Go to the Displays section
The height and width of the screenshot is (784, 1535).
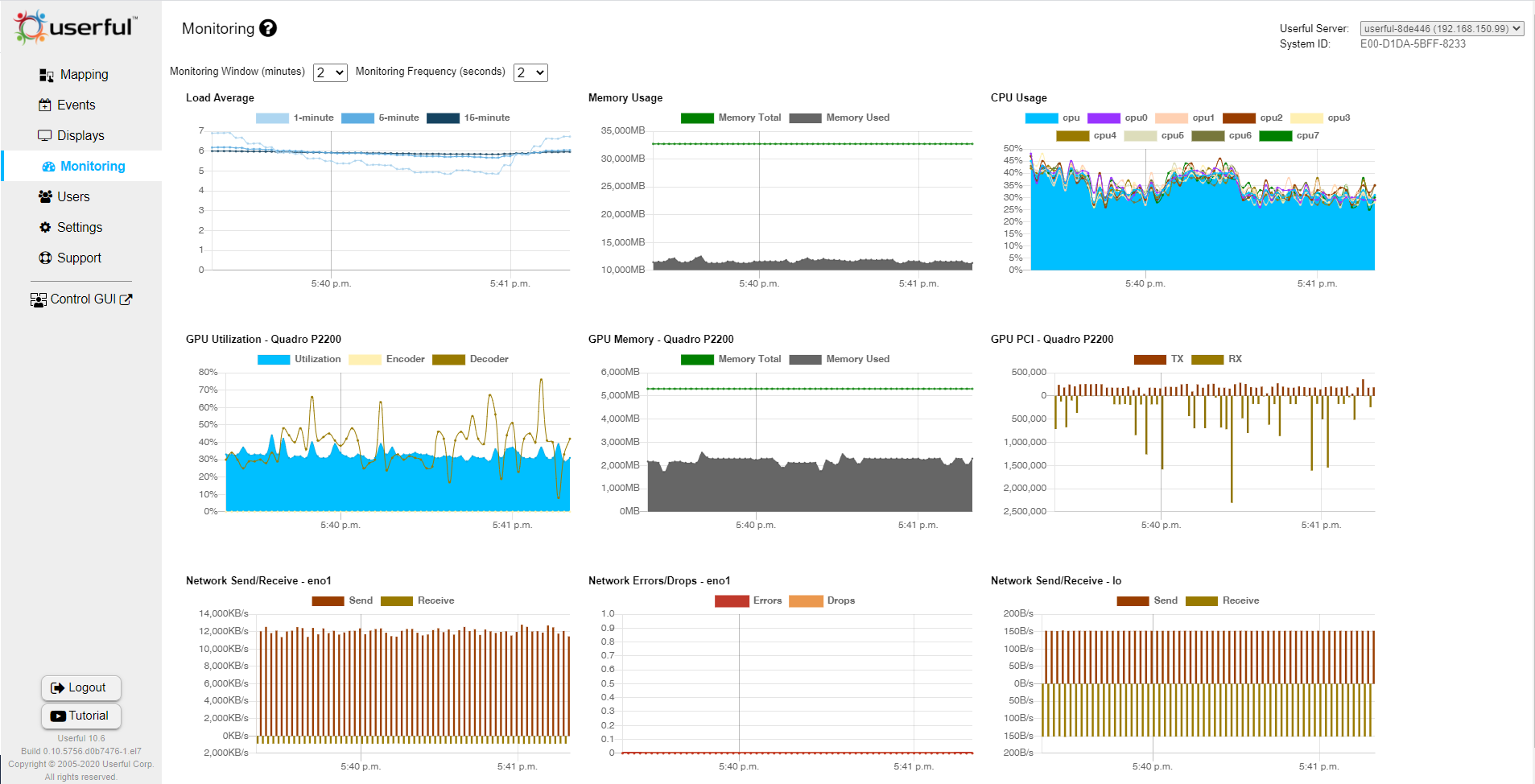pyautogui.click(x=80, y=135)
